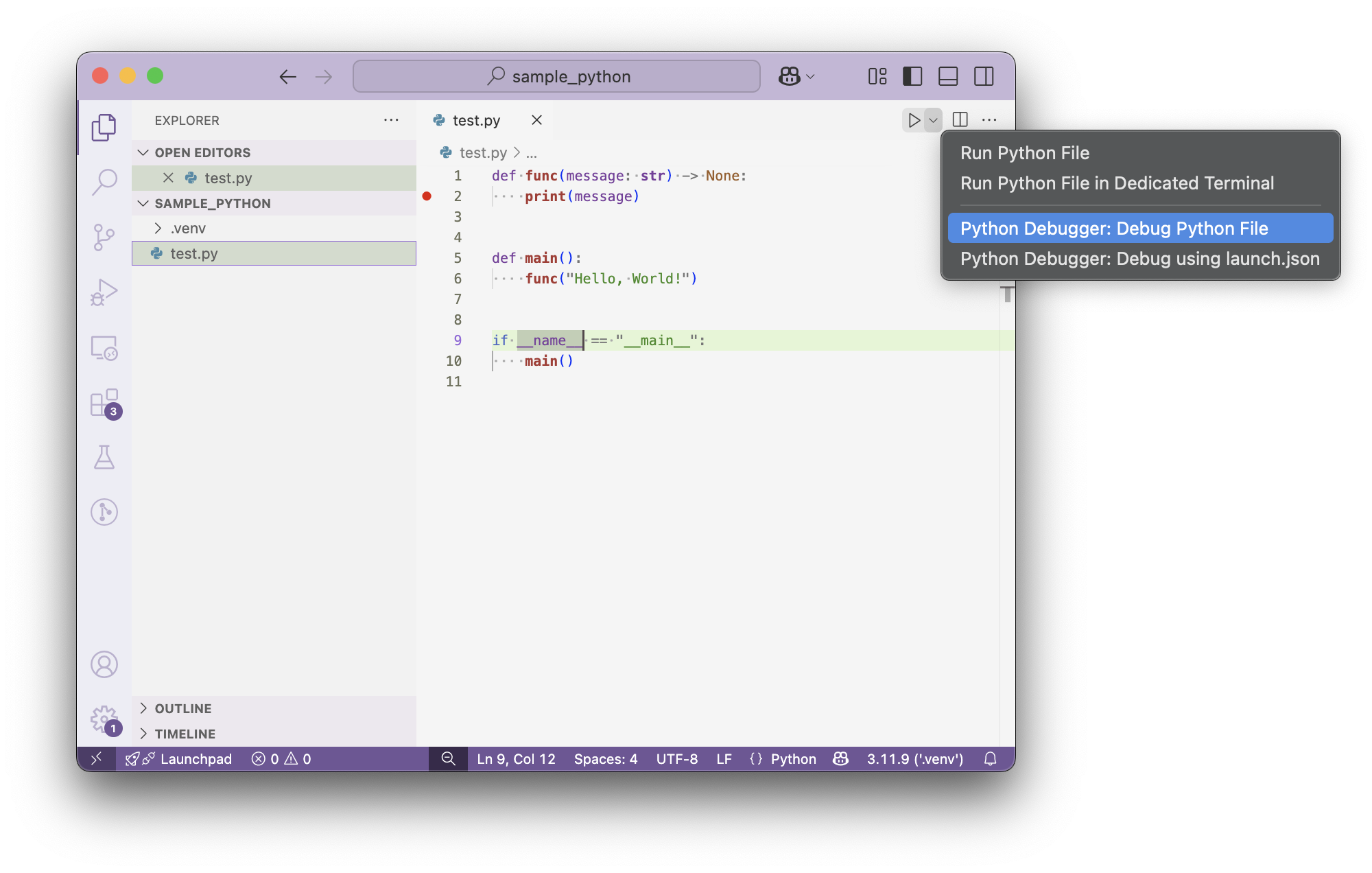The width and height of the screenshot is (1372, 873).
Task: Select the 3.11.9 ('.venv') interpreter
Action: coord(915,758)
